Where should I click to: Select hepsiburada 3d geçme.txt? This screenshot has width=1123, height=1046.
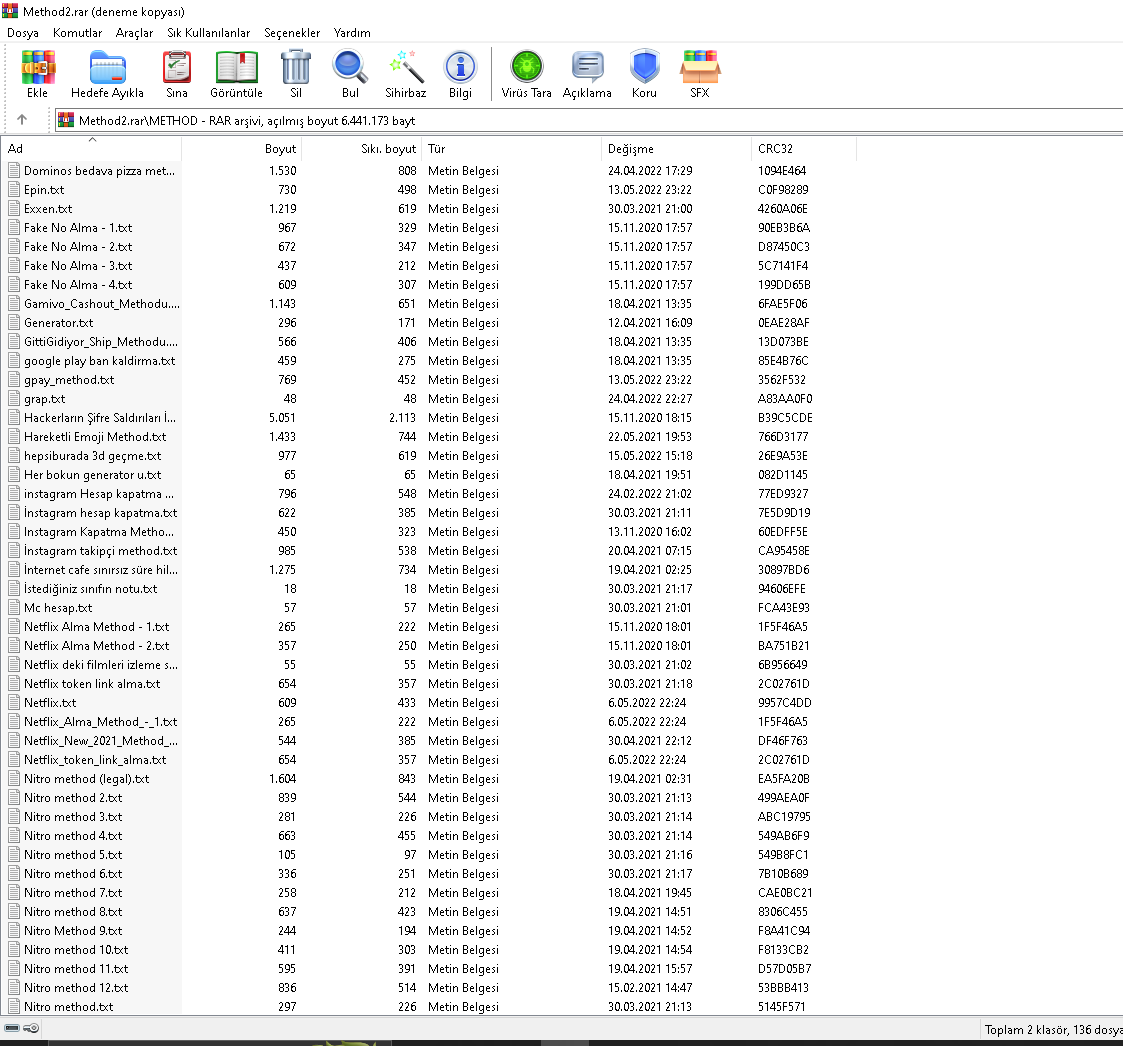coord(92,456)
